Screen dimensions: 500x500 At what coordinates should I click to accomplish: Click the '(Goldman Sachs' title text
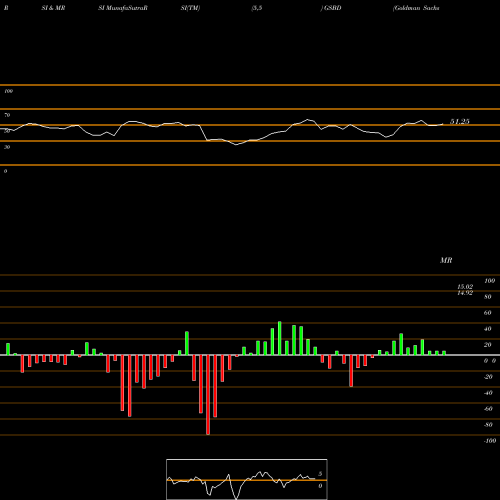coord(416,8)
